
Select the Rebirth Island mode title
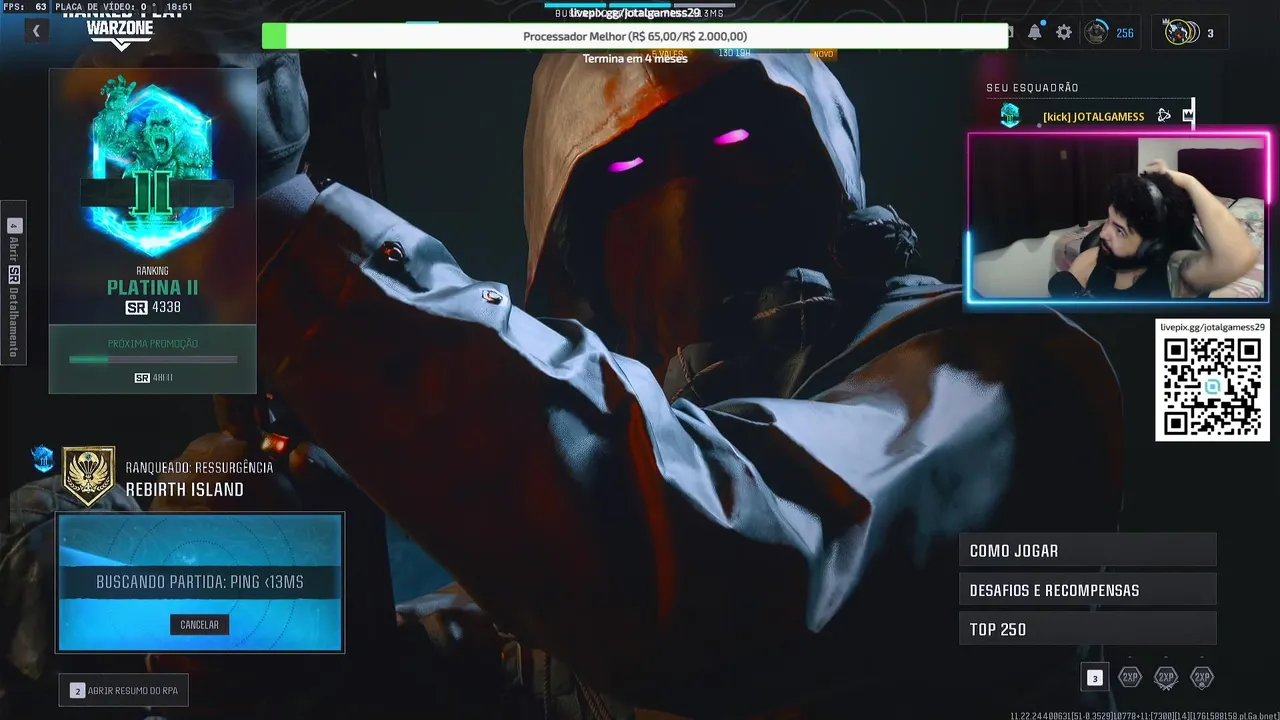coord(184,490)
